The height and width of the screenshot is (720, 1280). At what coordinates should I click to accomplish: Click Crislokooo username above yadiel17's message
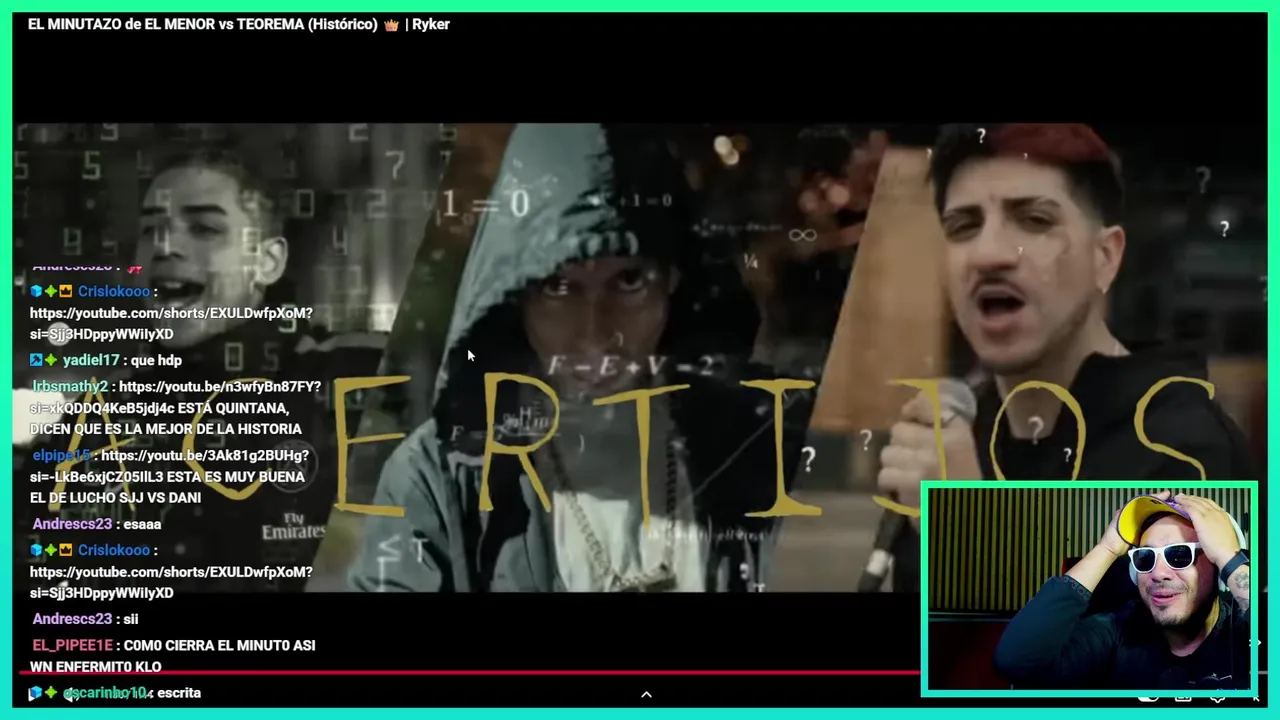(x=114, y=291)
